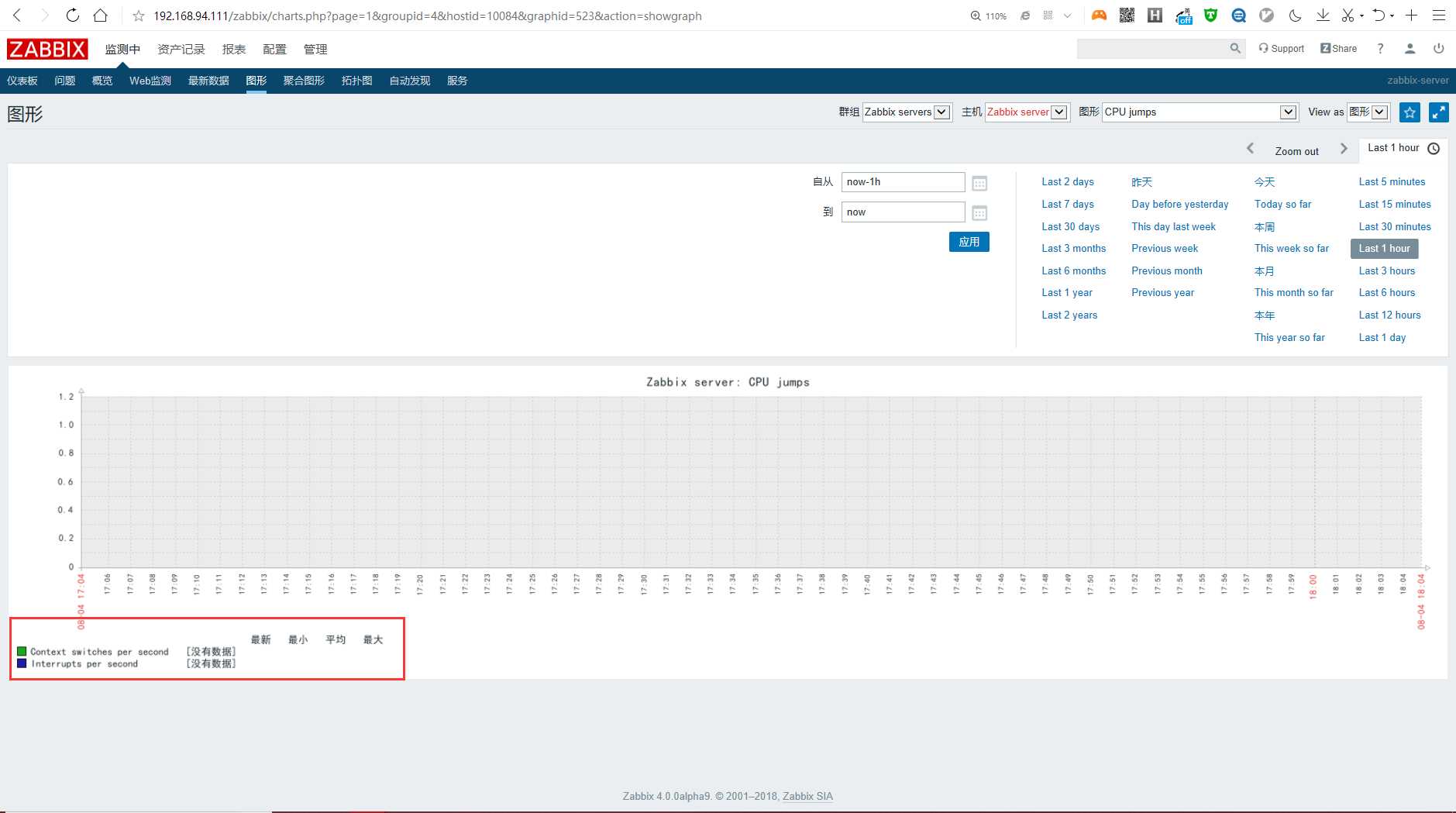Click the browser address bar URL
This screenshot has height=813, width=1456.
(428, 16)
